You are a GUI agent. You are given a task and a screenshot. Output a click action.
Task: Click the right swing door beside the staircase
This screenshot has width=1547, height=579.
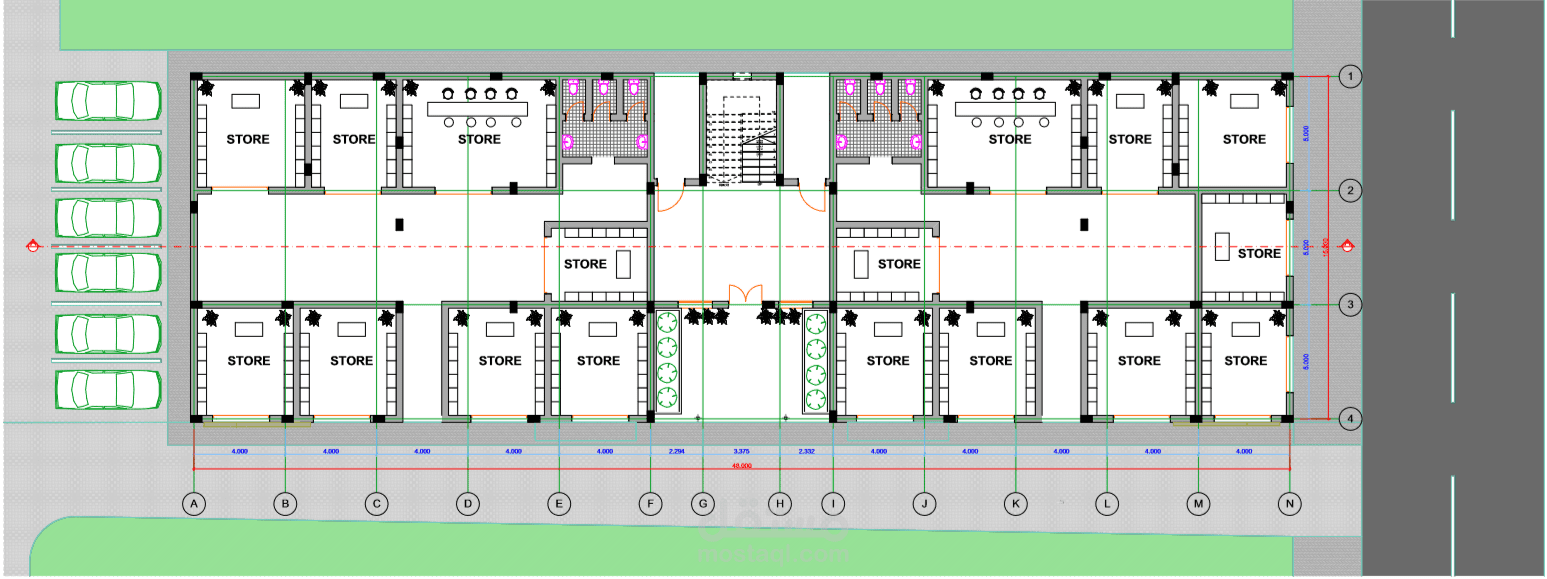pos(814,196)
